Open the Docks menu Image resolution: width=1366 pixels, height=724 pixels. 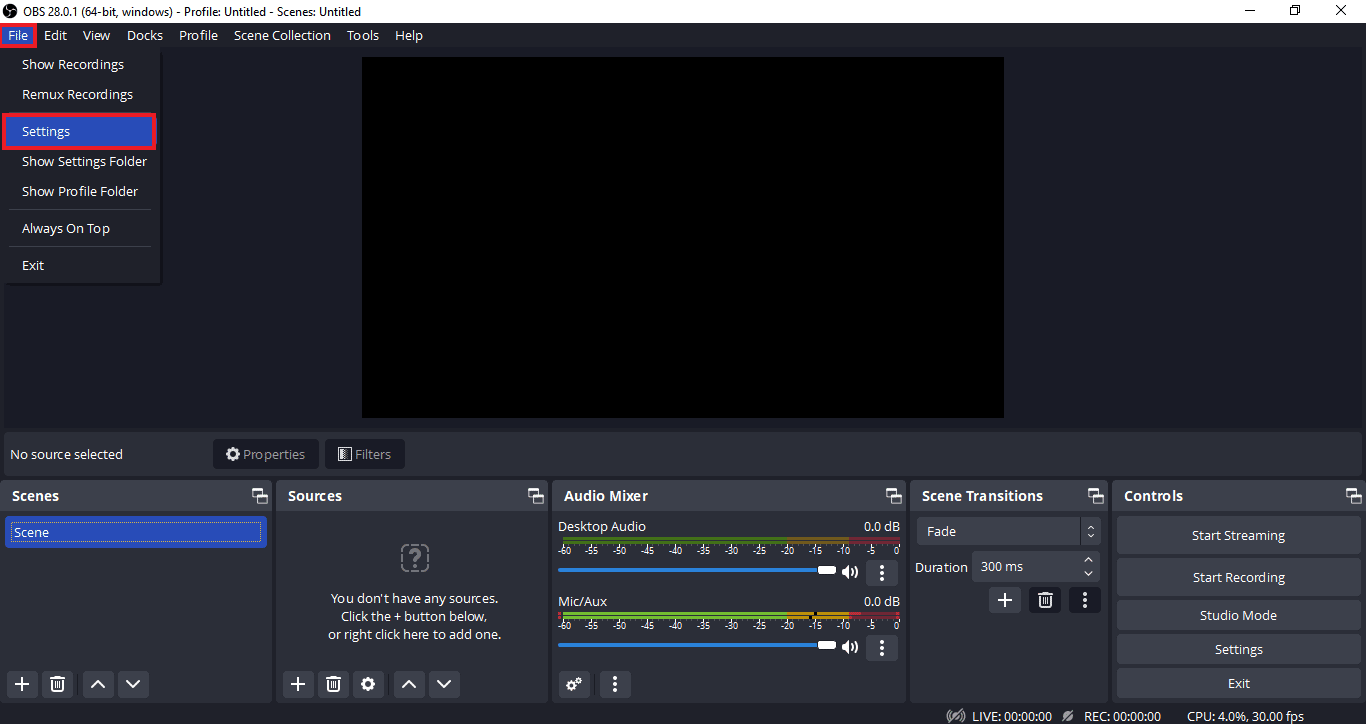[145, 35]
